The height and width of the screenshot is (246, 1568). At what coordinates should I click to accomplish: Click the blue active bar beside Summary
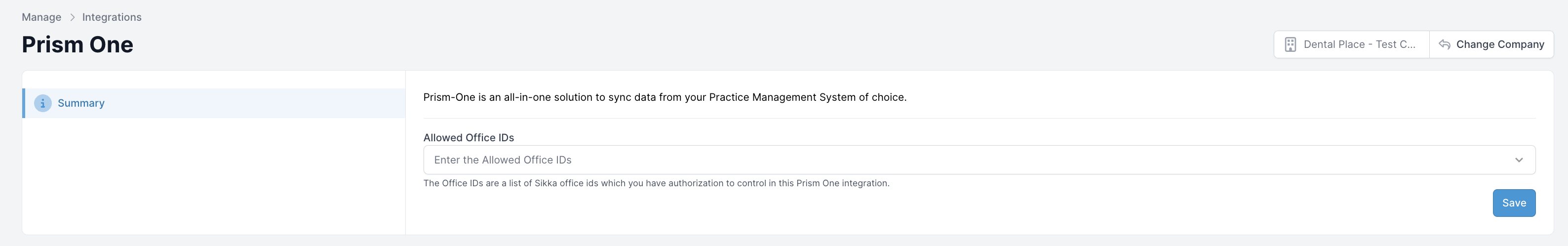[x=24, y=103]
